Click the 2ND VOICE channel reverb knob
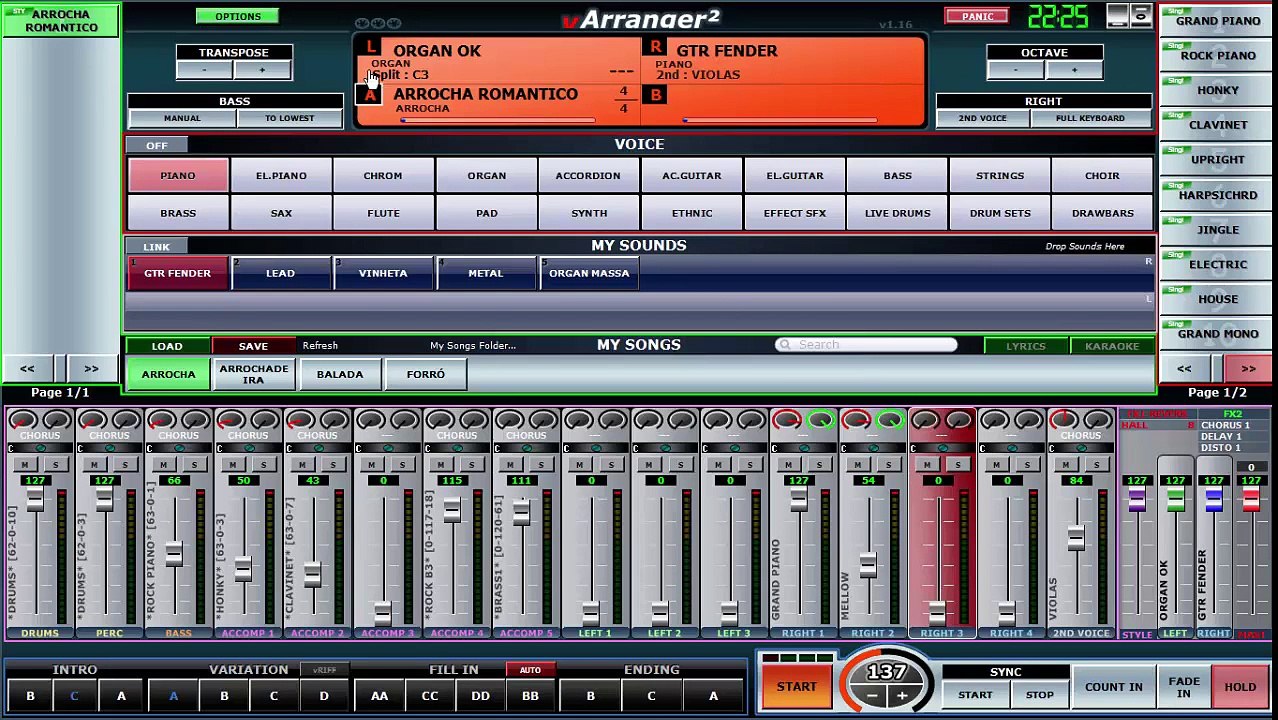Screen dimensions: 1278x720 point(1064,421)
